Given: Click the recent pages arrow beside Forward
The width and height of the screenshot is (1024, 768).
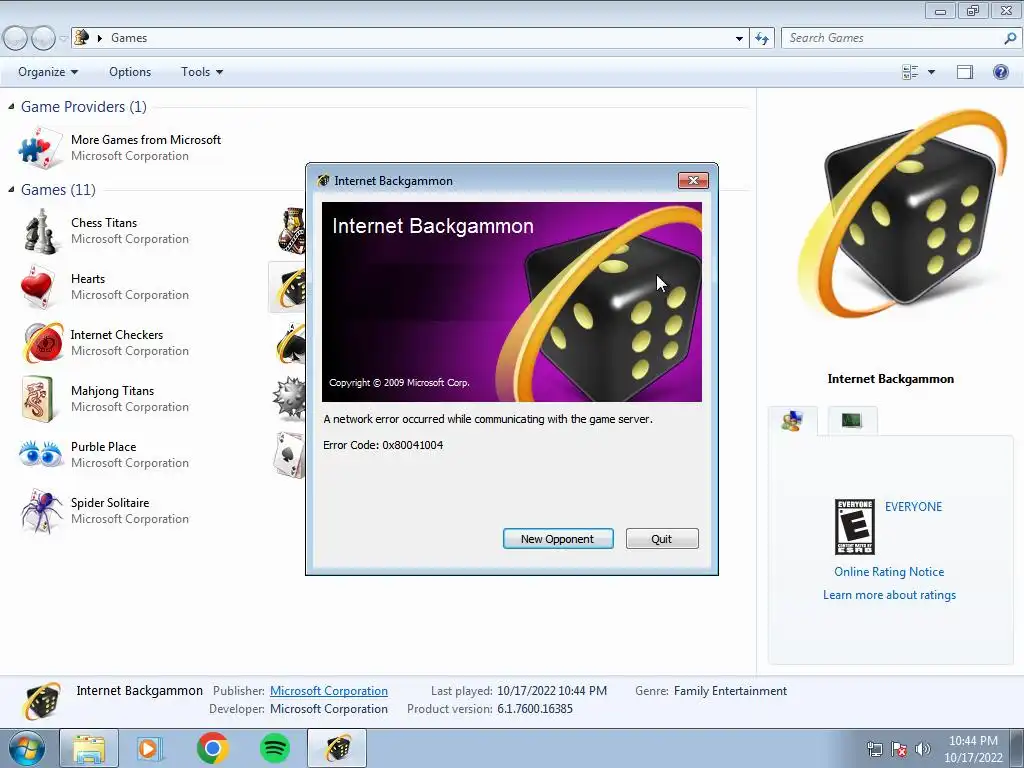Looking at the screenshot, I should coord(63,39).
